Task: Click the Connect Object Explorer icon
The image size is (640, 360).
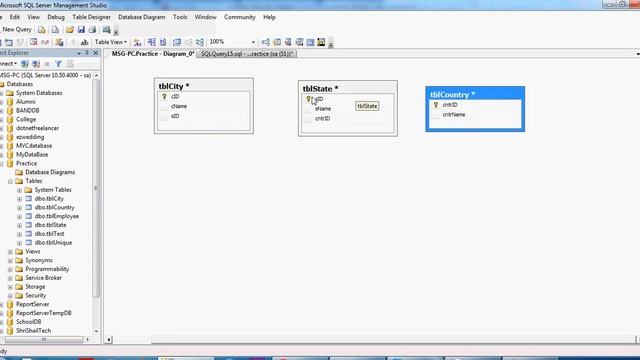Action: pos(25,64)
